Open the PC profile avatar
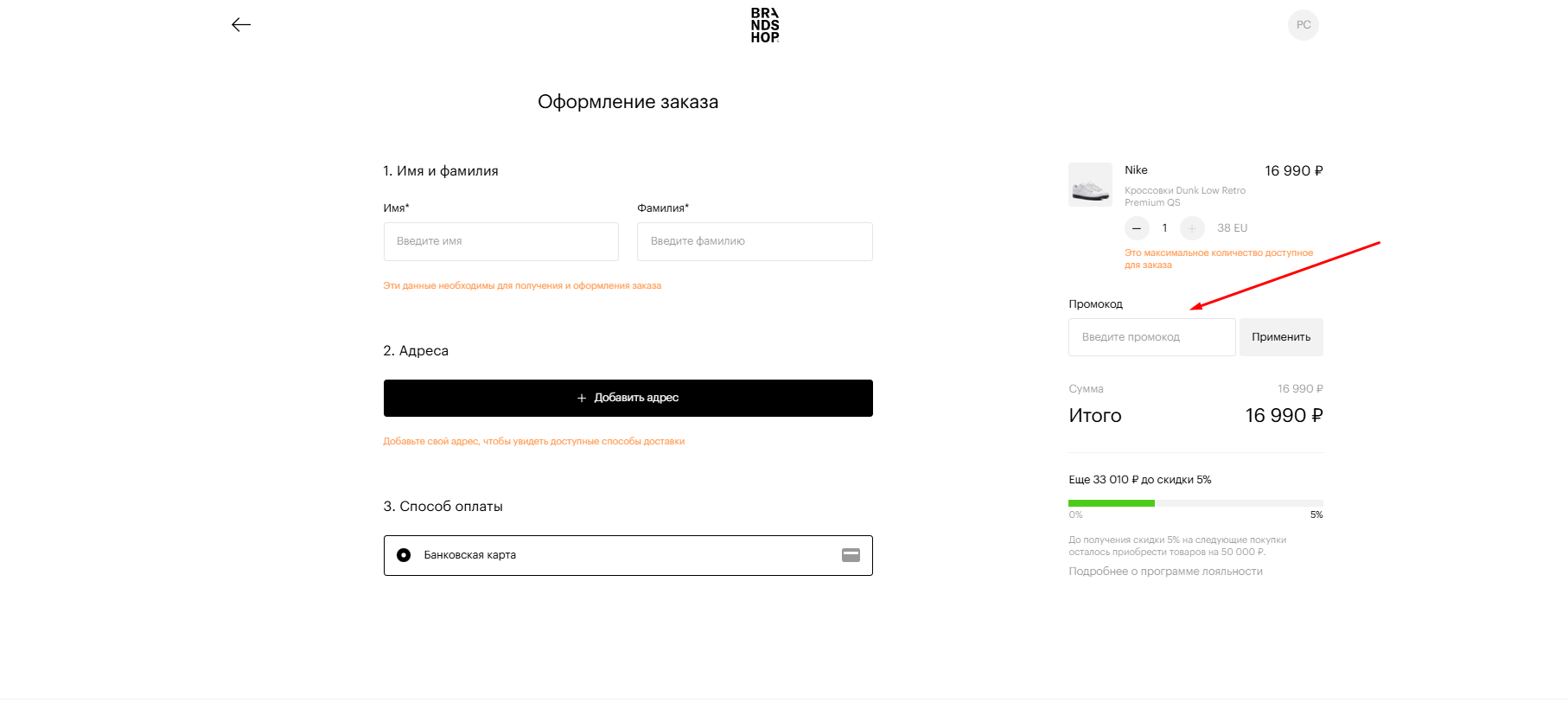This screenshot has height=722, width=1568. 1303,25
